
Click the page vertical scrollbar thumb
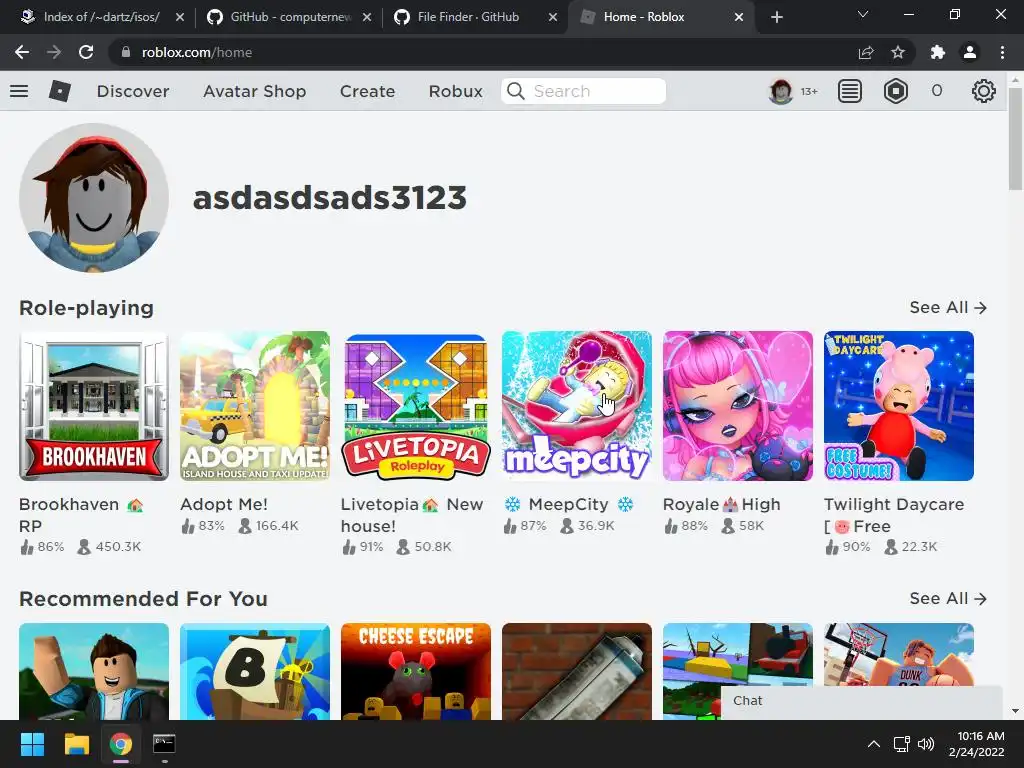click(x=1015, y=138)
